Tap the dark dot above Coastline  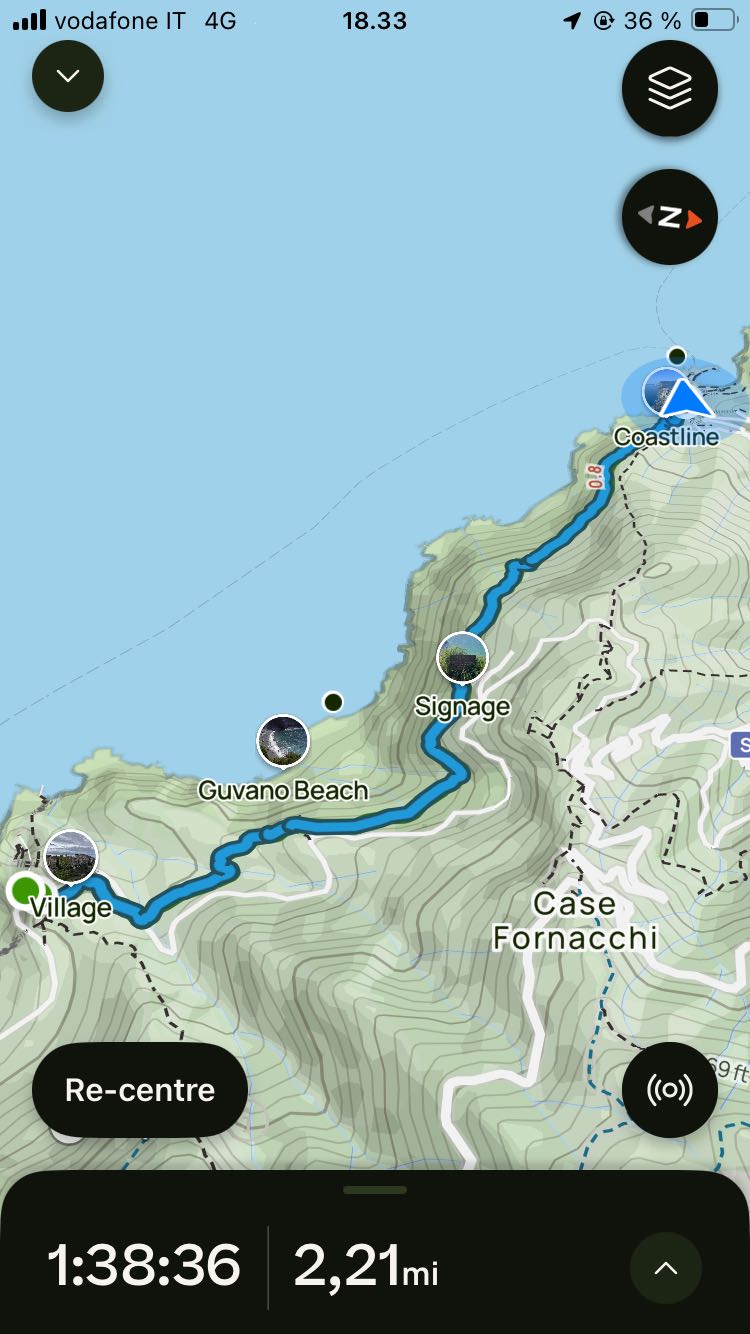(x=677, y=355)
